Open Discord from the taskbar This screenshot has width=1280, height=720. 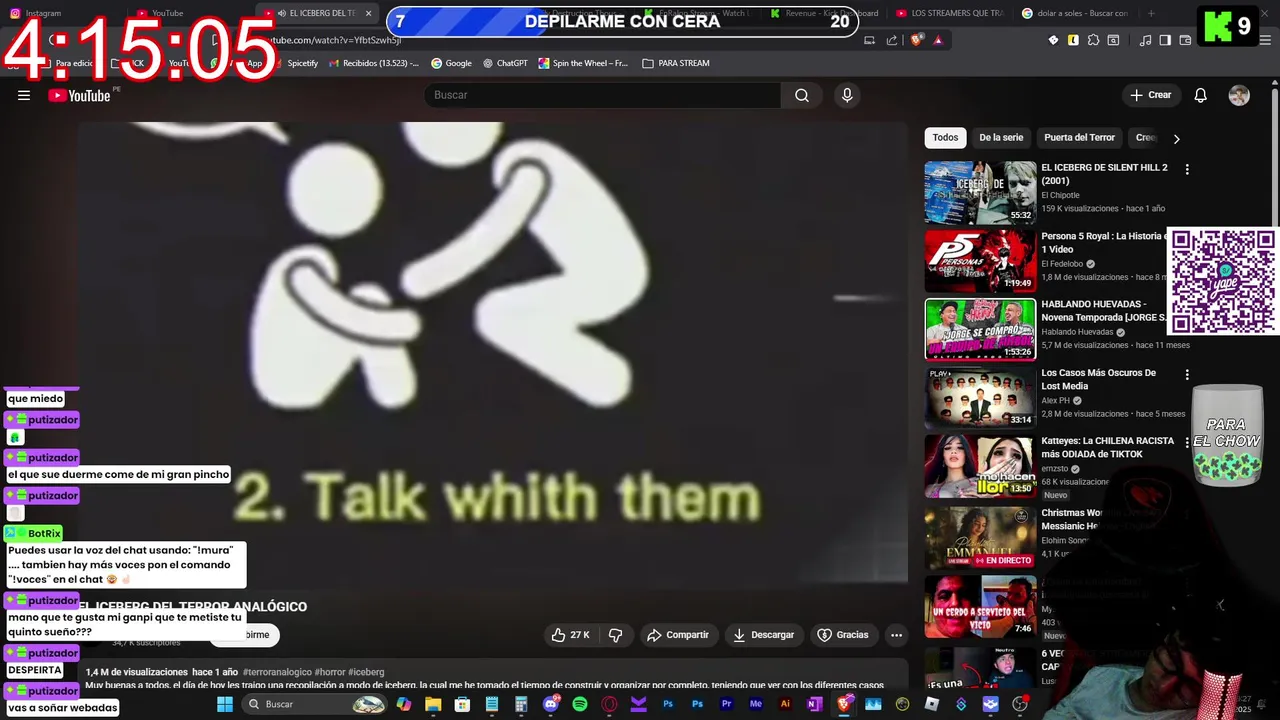click(x=551, y=704)
